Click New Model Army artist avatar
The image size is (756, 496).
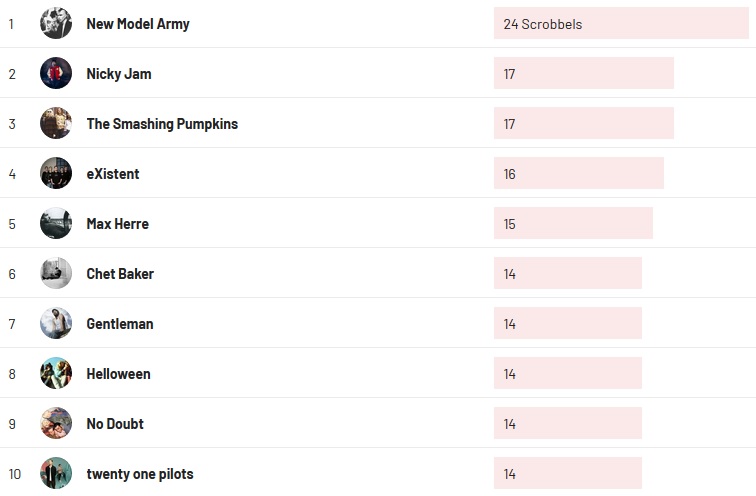56,23
